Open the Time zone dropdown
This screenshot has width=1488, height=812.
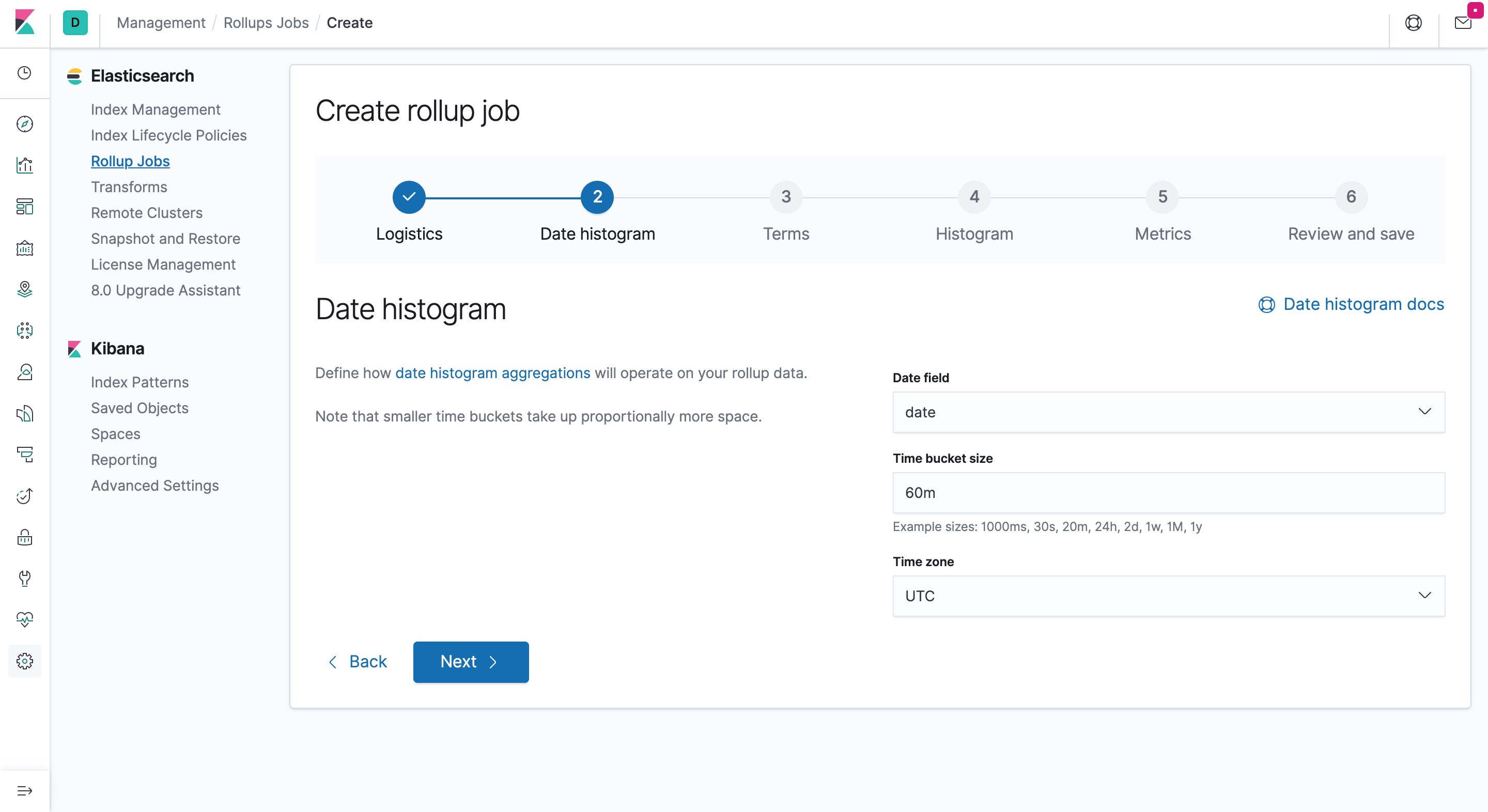[x=1168, y=596]
